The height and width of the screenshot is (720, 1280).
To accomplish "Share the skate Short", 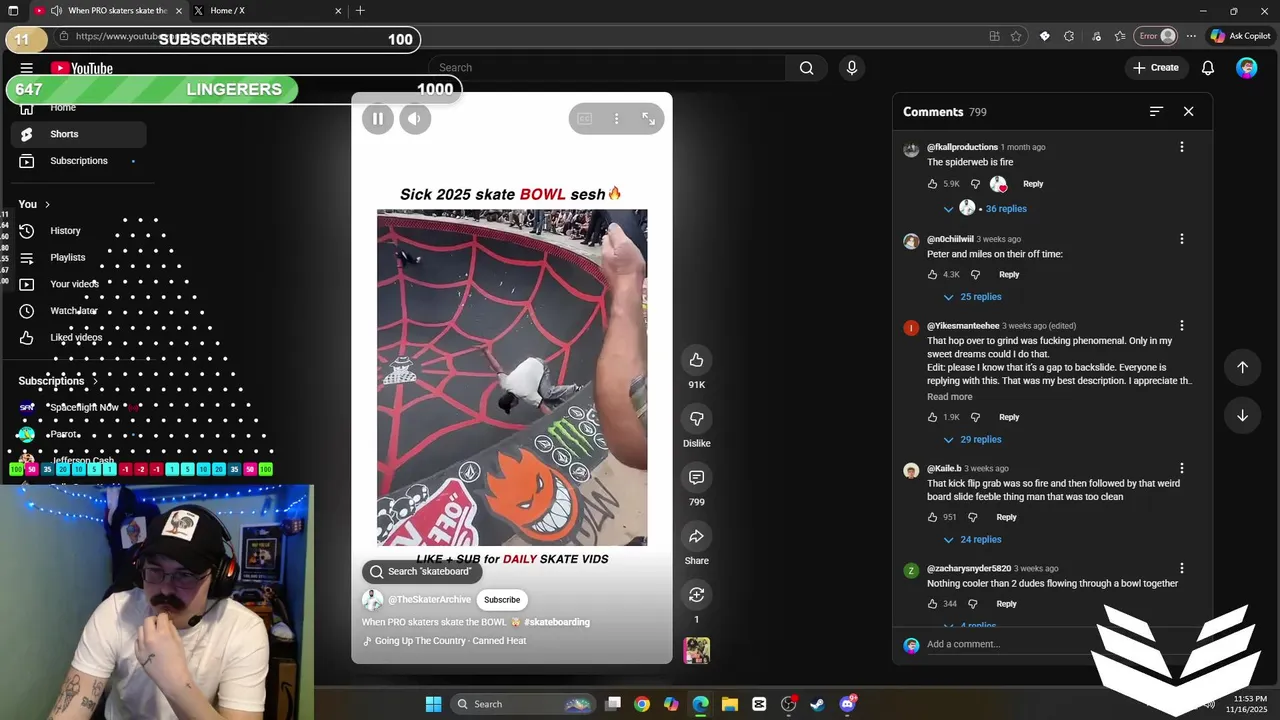I will (696, 536).
